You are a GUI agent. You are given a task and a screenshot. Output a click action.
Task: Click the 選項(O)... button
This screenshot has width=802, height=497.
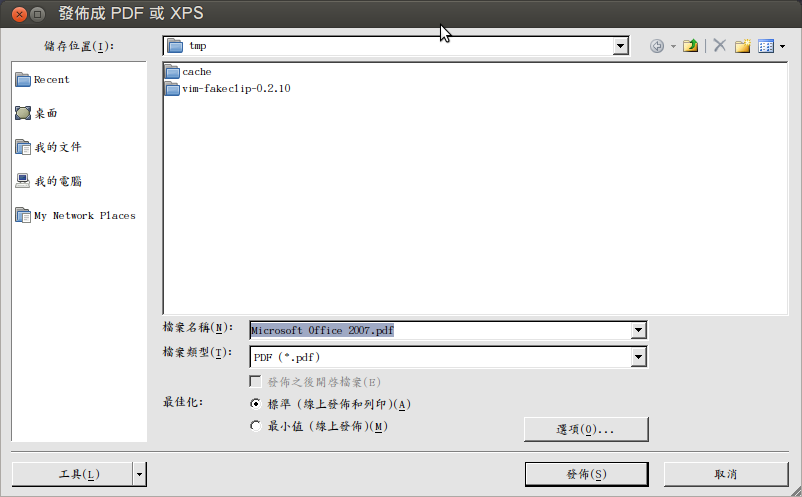click(586, 429)
